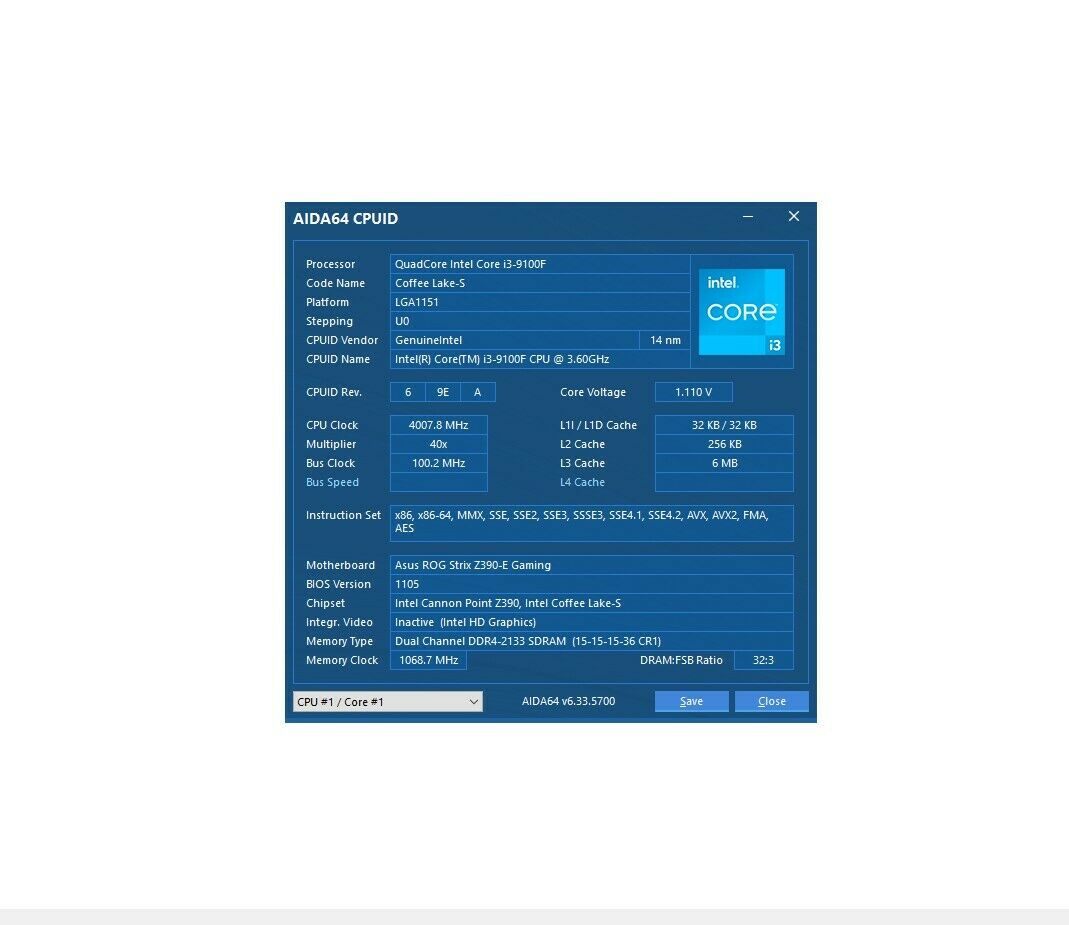Click the empty L4 Cache value field

724,482
